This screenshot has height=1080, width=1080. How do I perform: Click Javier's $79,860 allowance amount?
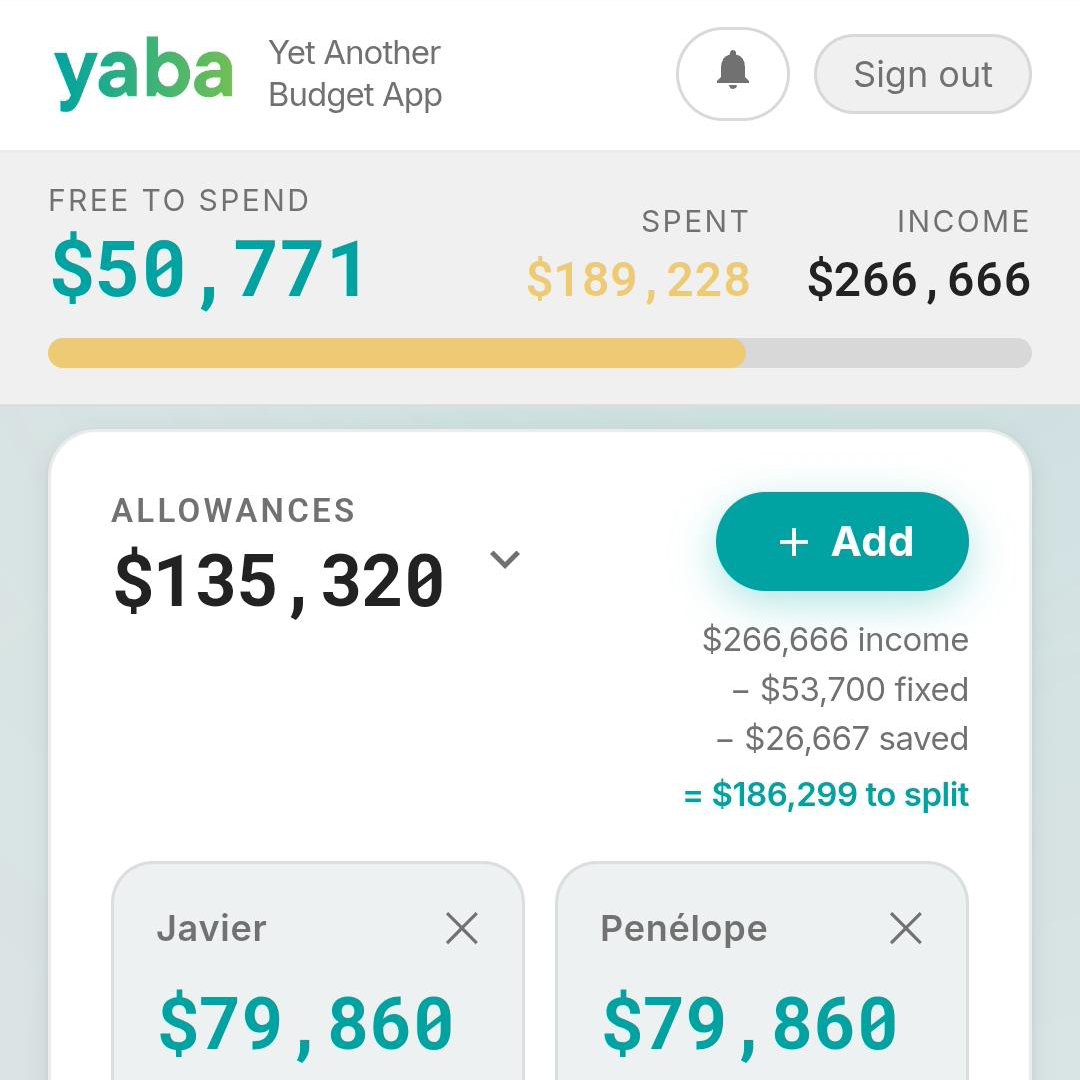click(x=306, y=1024)
